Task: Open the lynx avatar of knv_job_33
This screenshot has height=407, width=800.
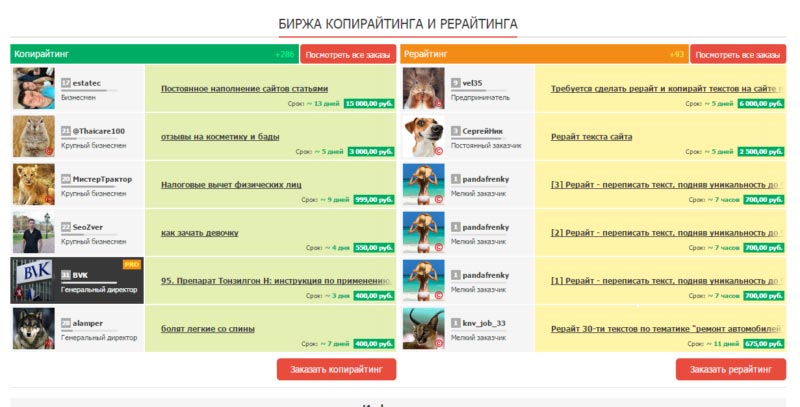Action: click(x=423, y=328)
